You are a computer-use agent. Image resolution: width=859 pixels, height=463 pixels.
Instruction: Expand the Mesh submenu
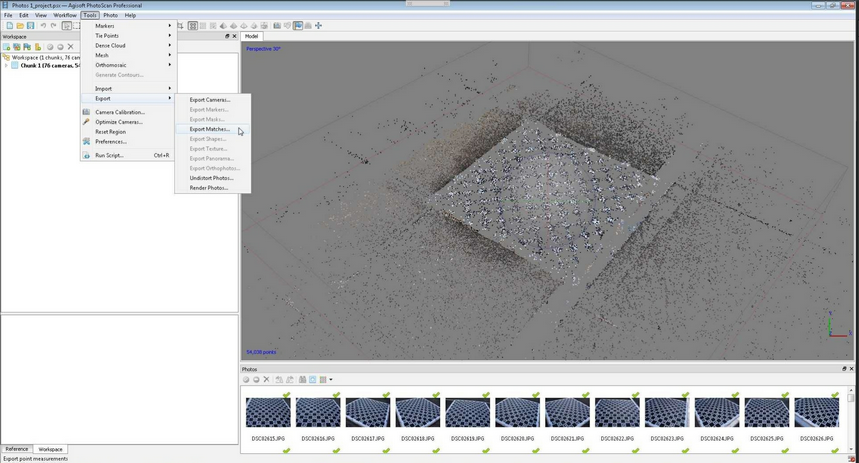[x=128, y=55]
